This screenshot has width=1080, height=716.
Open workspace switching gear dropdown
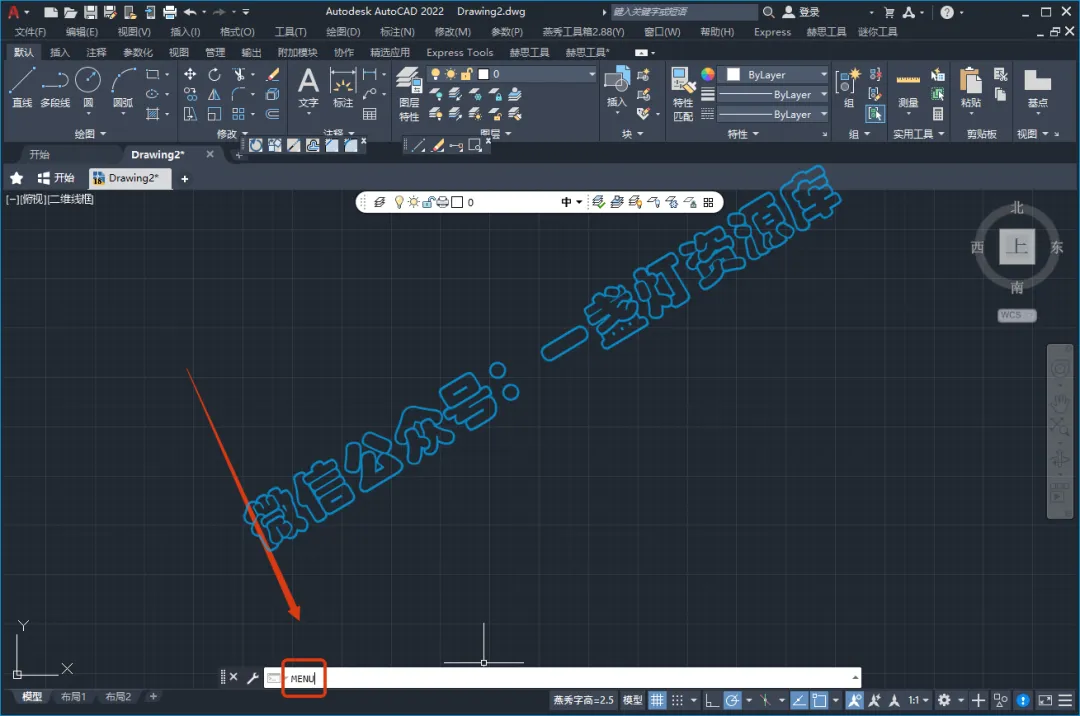[x=951, y=700]
